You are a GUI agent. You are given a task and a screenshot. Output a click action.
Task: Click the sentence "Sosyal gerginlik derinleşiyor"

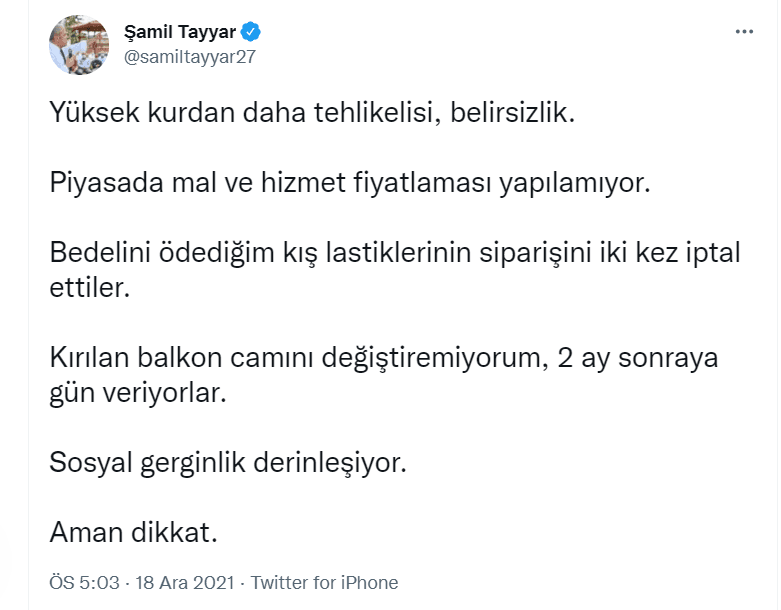pos(229,464)
